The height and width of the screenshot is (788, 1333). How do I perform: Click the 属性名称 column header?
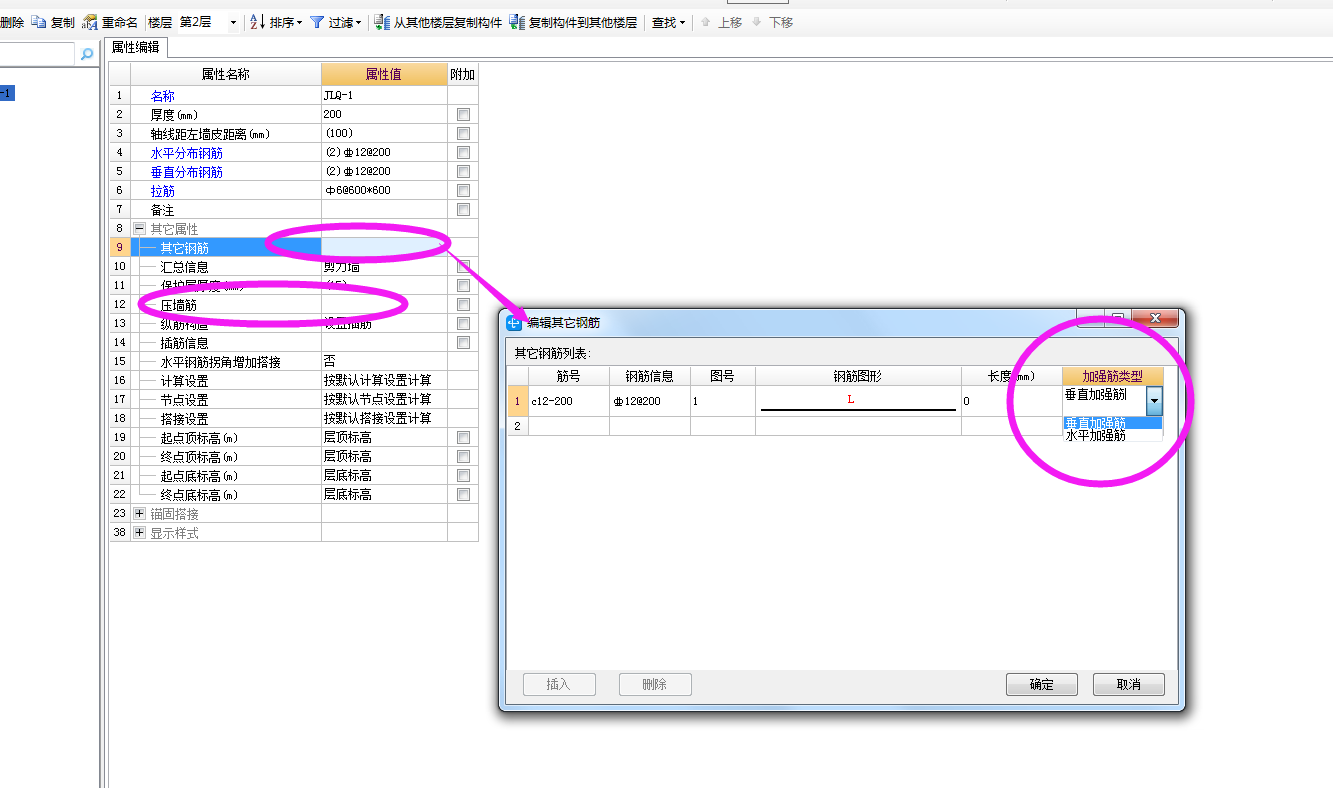coord(226,74)
